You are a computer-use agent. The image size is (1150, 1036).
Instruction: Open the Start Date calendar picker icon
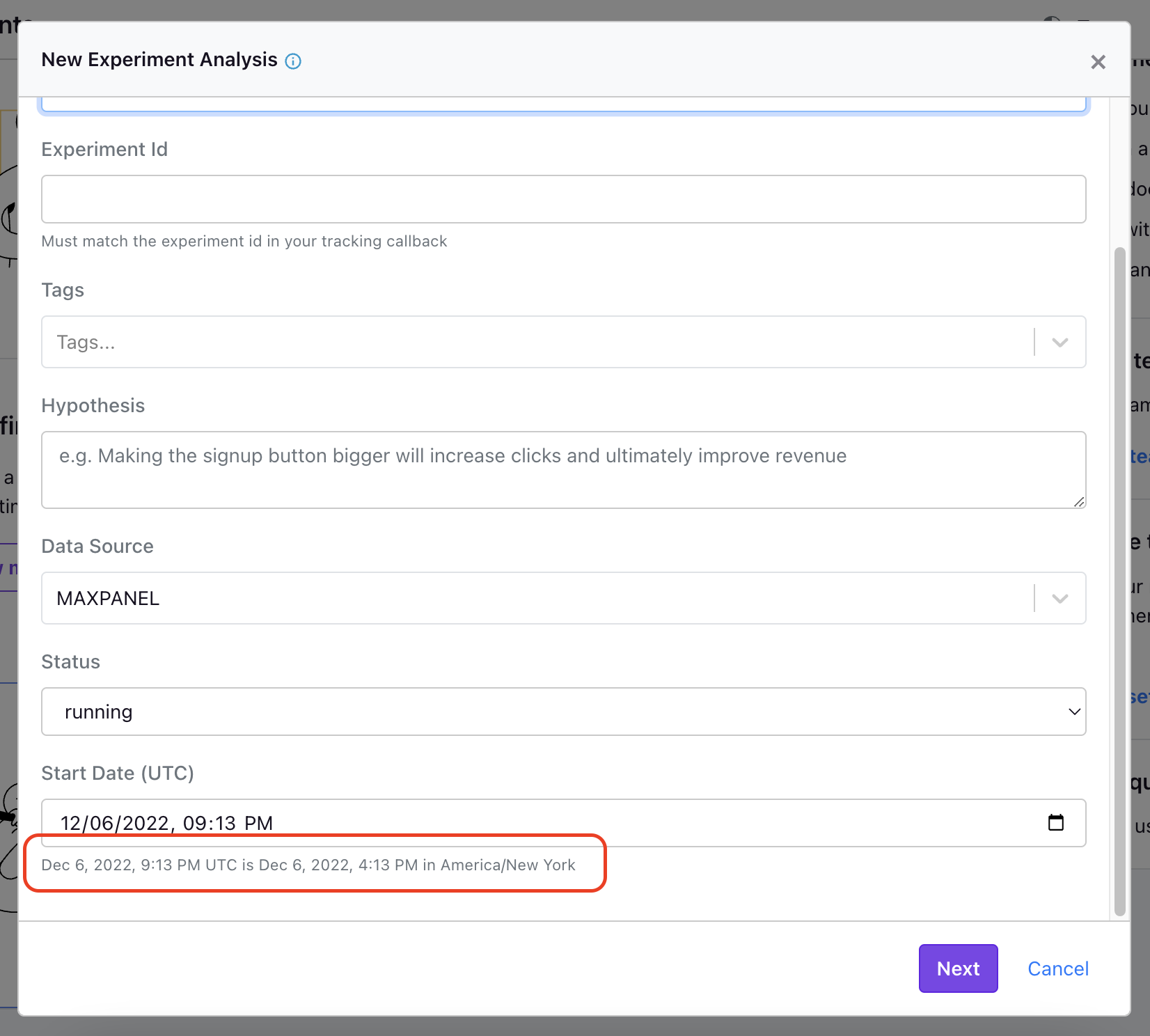[1057, 823]
